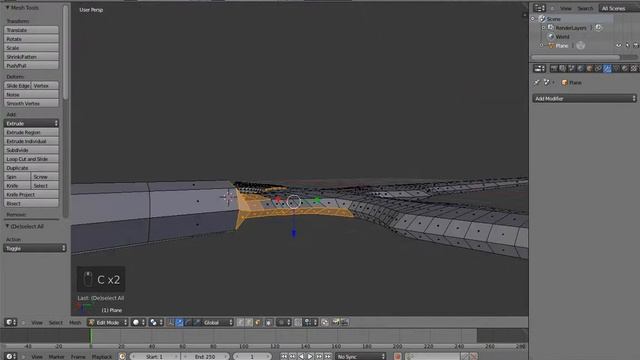
Task: Open Object Constraints properties tab
Action: click(598, 69)
